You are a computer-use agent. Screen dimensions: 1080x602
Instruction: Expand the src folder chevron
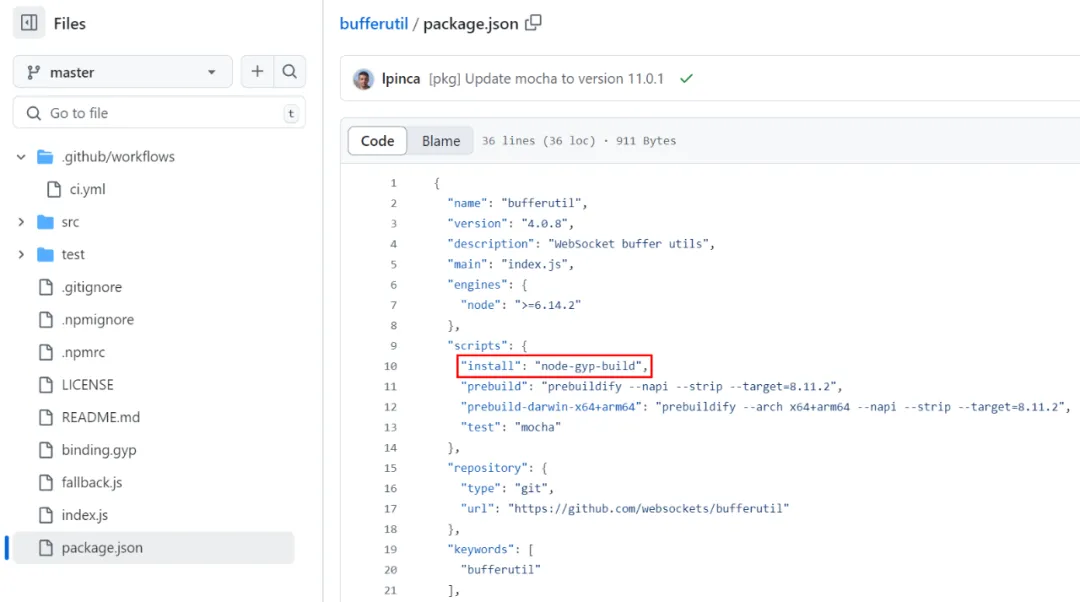click(21, 222)
